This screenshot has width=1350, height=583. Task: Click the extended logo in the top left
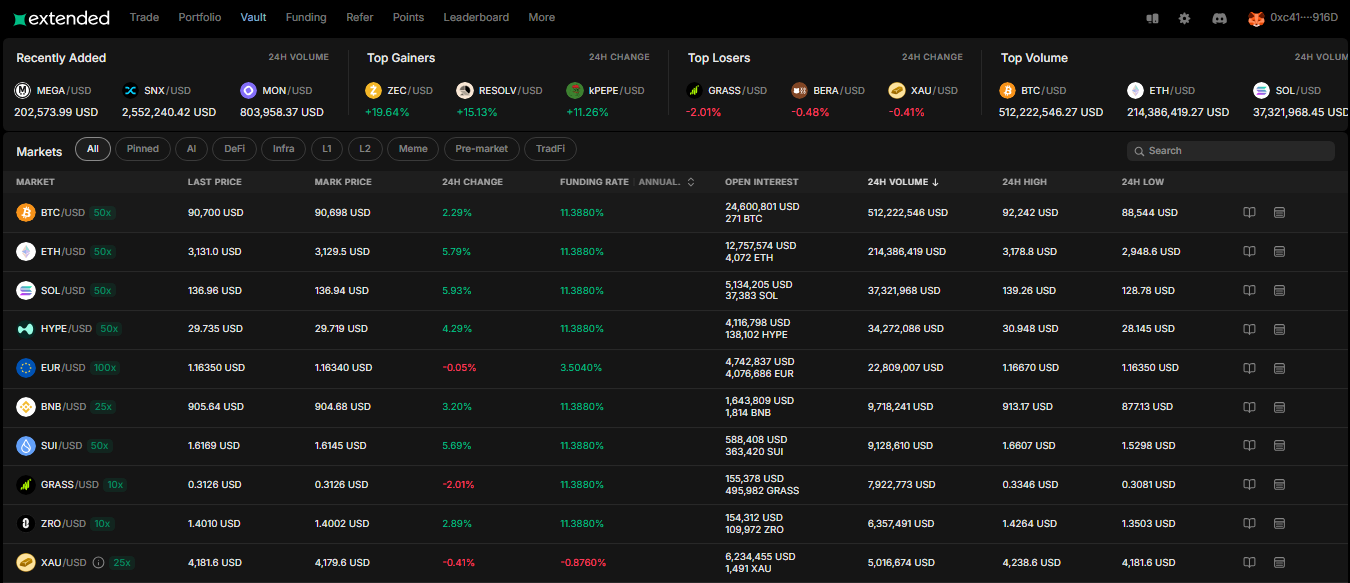tap(62, 17)
